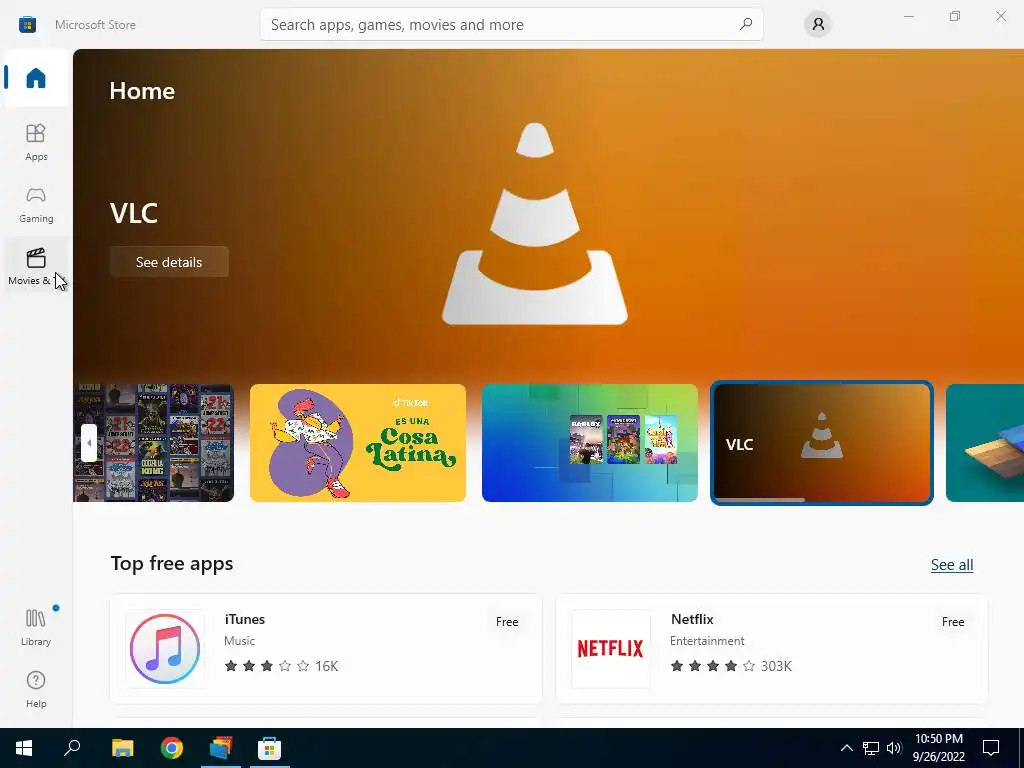Select the TikTok Cosa Latina banner thumbnail
This screenshot has width=1024, height=768.
click(x=358, y=443)
